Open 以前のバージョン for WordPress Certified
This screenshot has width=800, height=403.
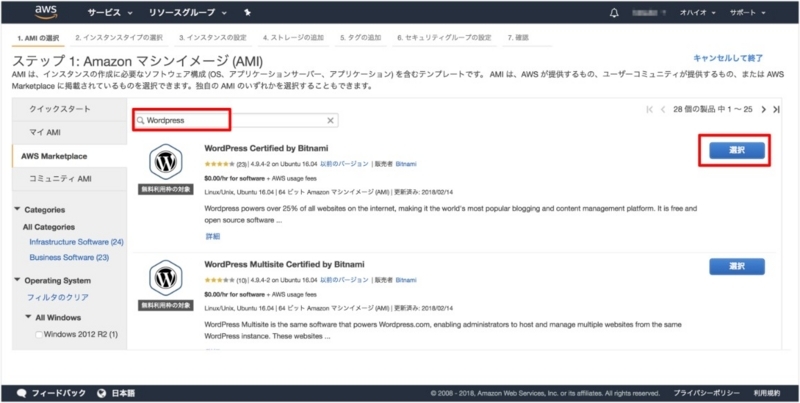coord(344,164)
